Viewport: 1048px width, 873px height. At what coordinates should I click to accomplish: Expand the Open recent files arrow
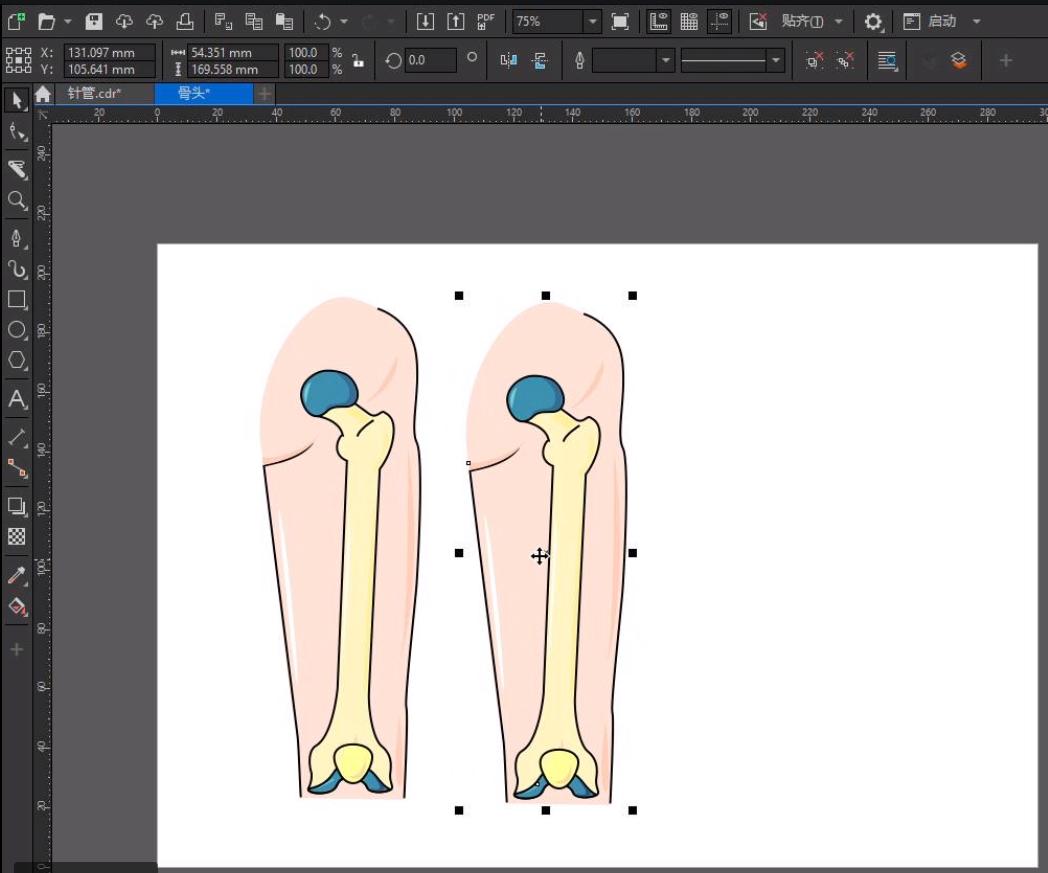pos(68,21)
